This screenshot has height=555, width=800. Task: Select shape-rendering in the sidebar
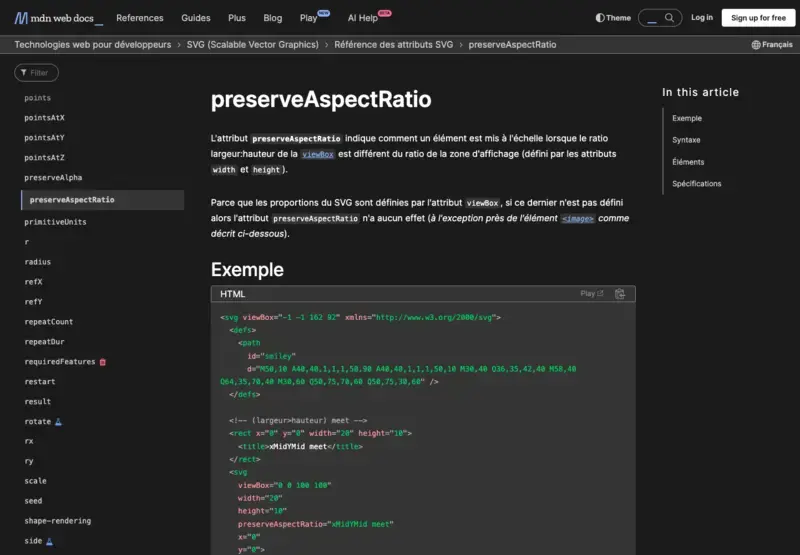[x=58, y=521]
